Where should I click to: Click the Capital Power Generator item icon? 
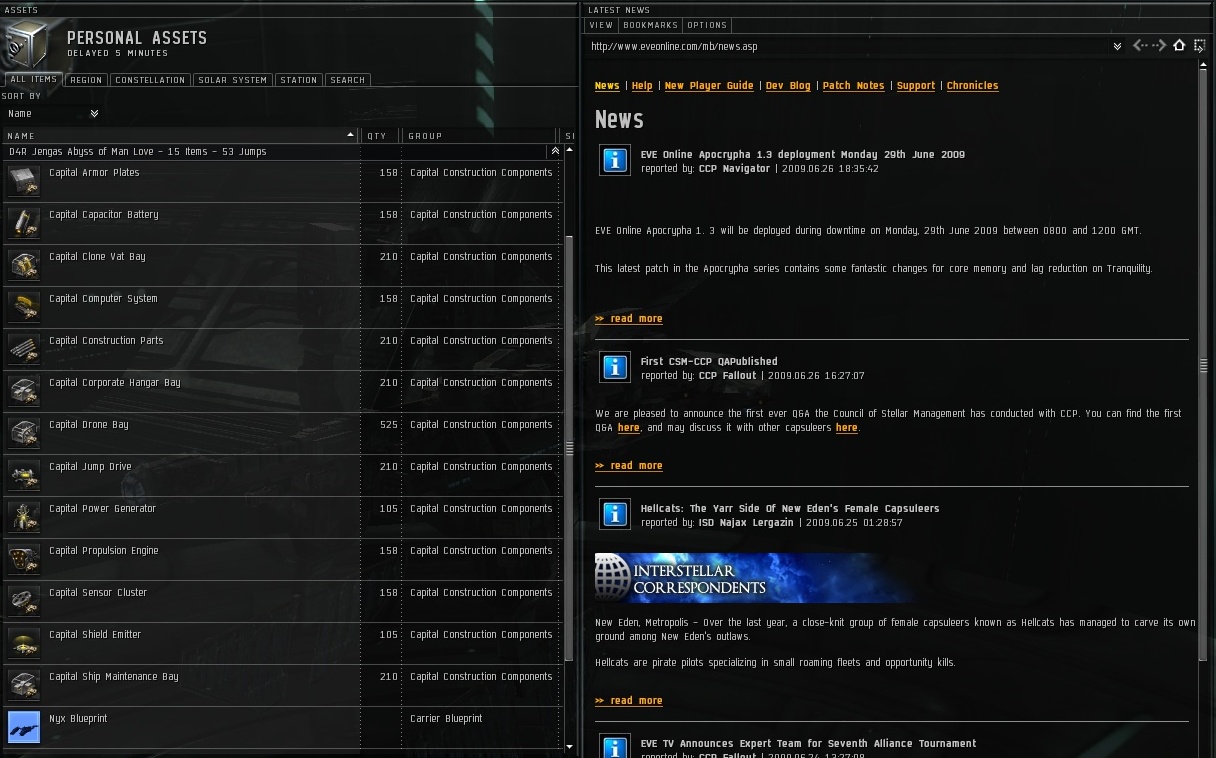click(24, 517)
